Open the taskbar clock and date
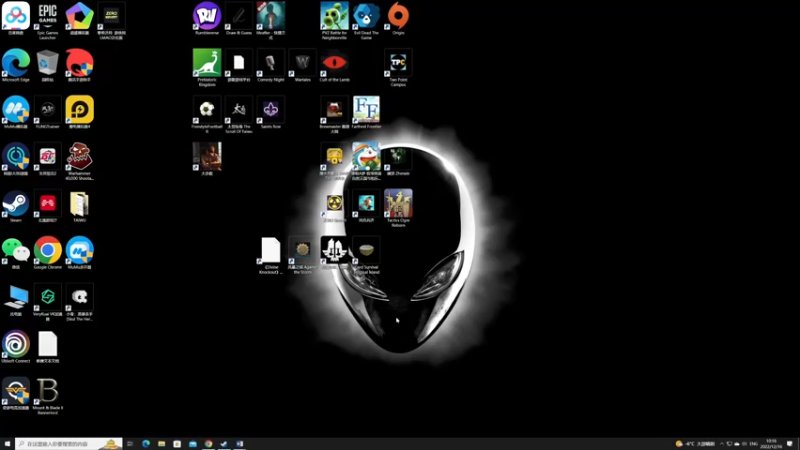Screen dimensions: 800x450 [771, 444]
